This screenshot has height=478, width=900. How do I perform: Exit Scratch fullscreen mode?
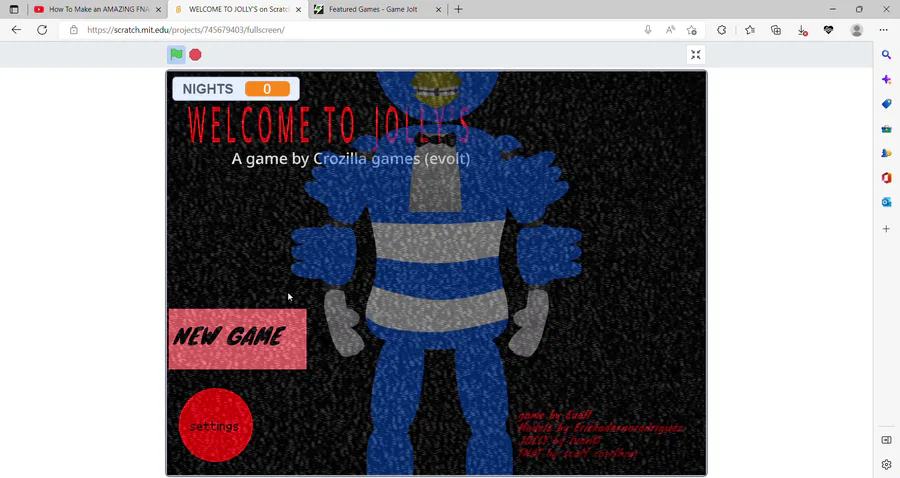(696, 55)
